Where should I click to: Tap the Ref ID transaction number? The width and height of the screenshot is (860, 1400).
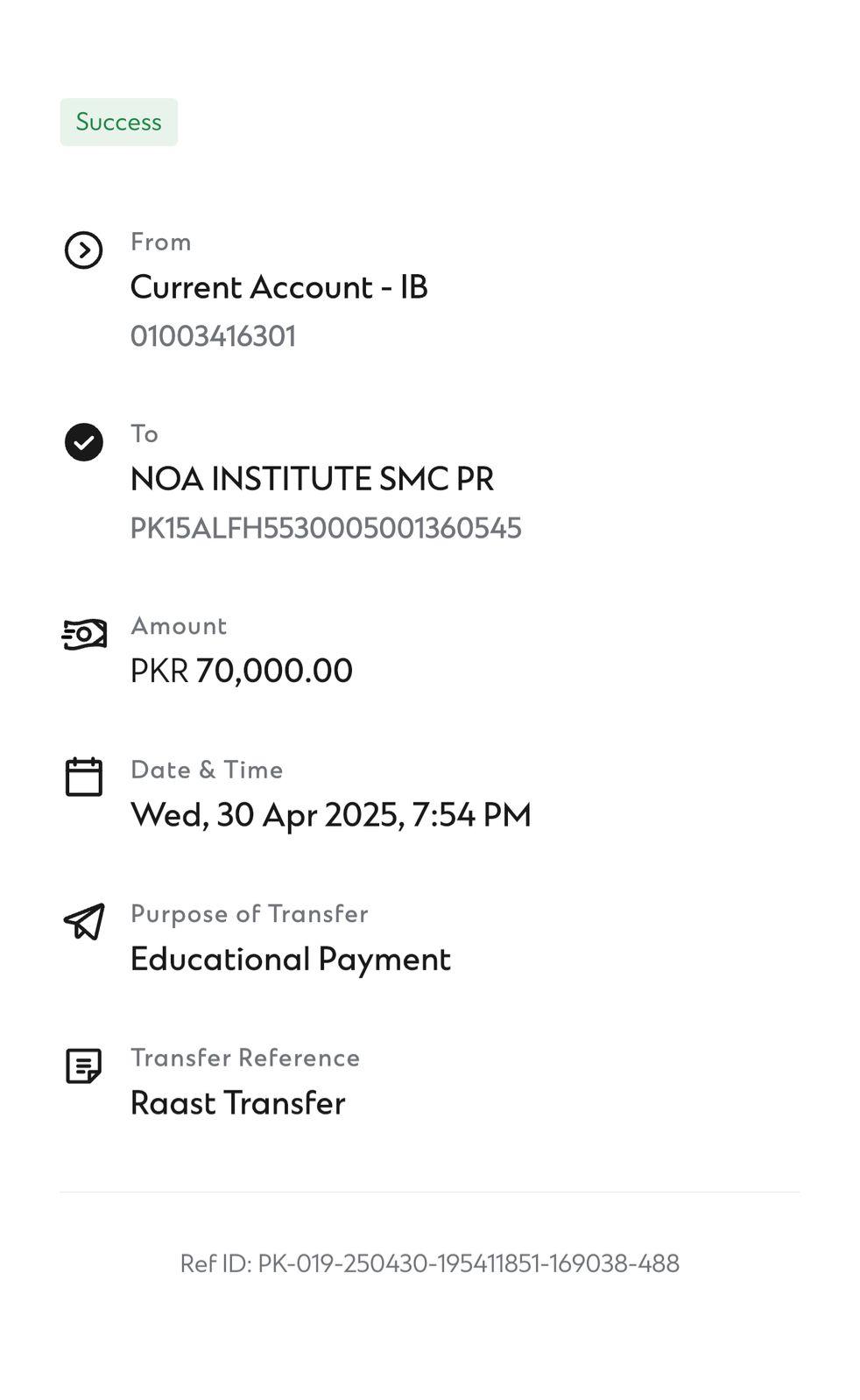point(429,1263)
